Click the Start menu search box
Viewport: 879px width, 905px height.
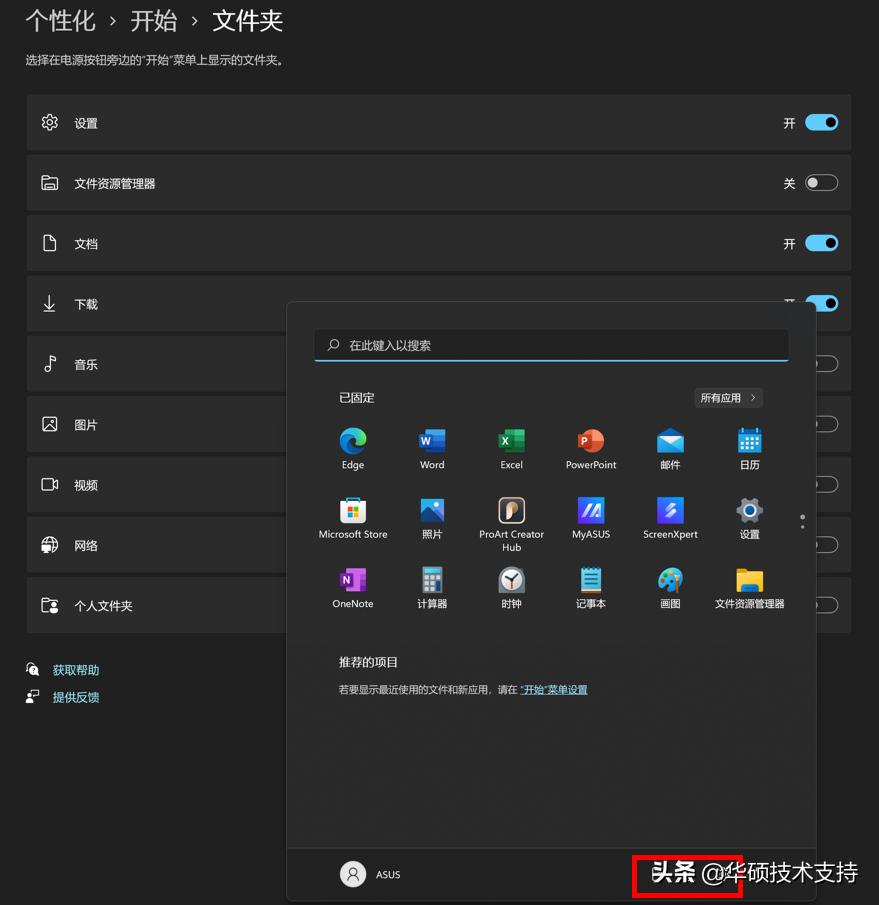click(551, 344)
